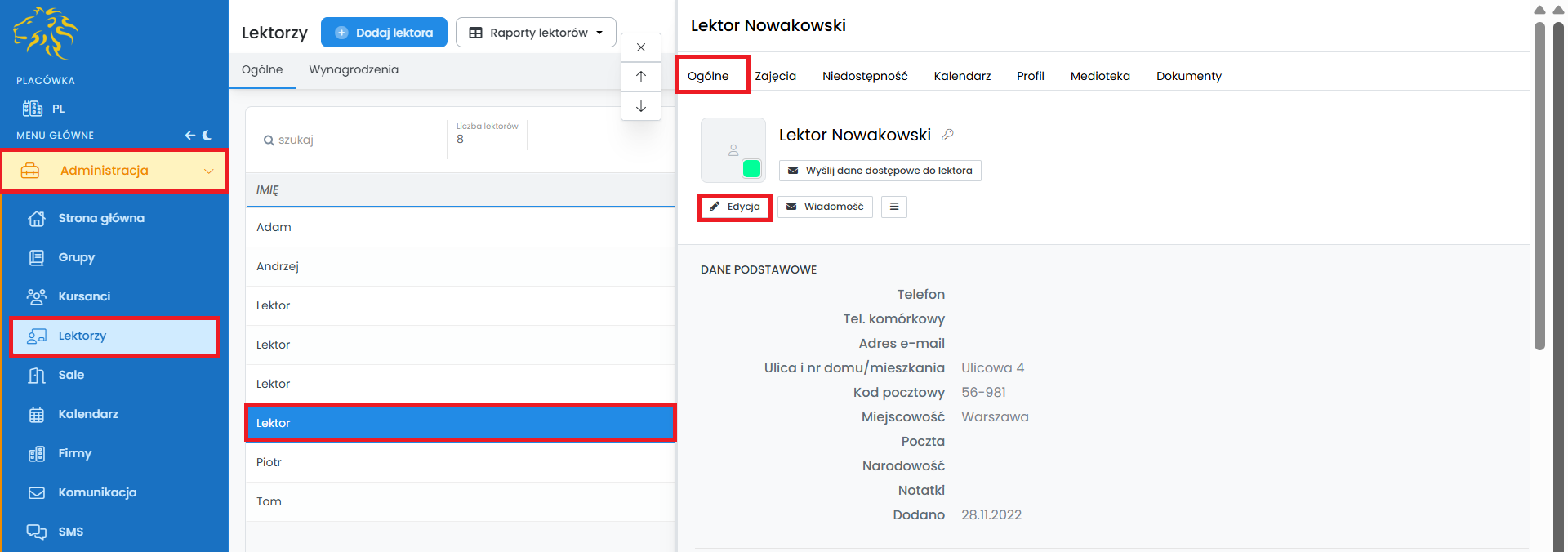Image resolution: width=1568 pixels, height=552 pixels.
Task: Expand the Administracja menu section
Action: pyautogui.click(x=114, y=171)
